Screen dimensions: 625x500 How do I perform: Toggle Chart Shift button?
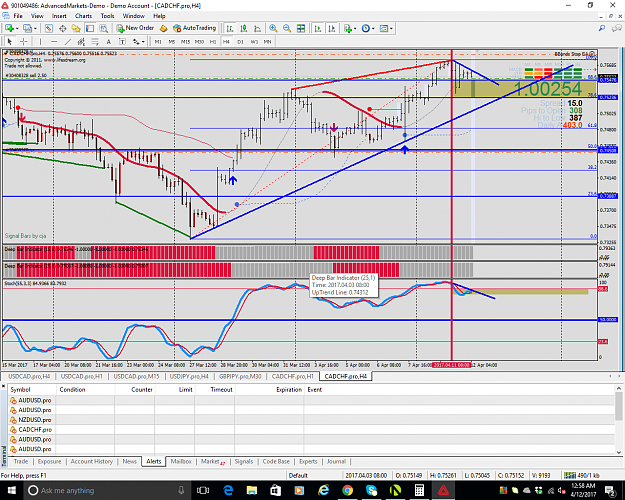[x=332, y=28]
